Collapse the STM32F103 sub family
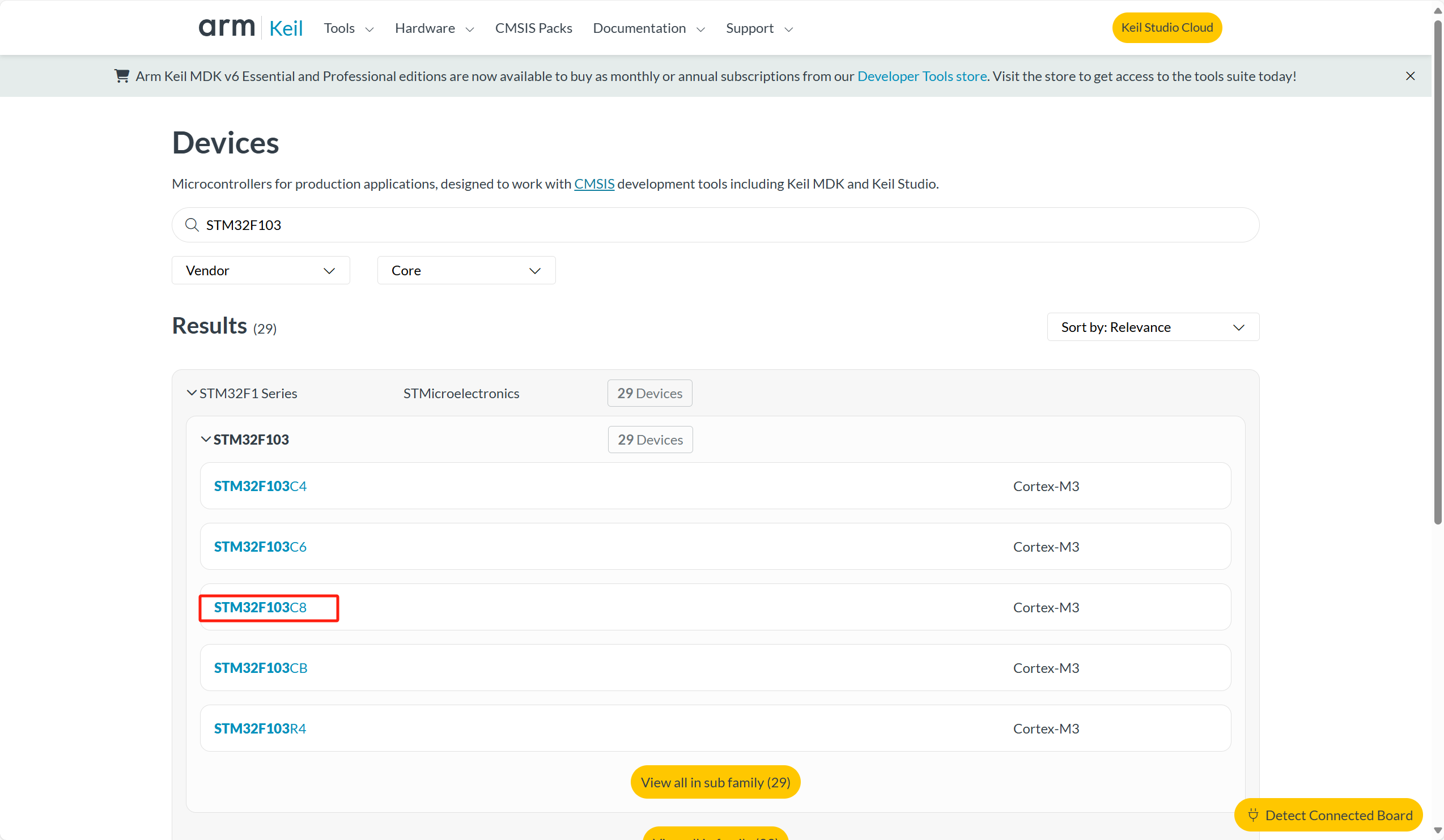The width and height of the screenshot is (1444, 840). click(x=206, y=439)
